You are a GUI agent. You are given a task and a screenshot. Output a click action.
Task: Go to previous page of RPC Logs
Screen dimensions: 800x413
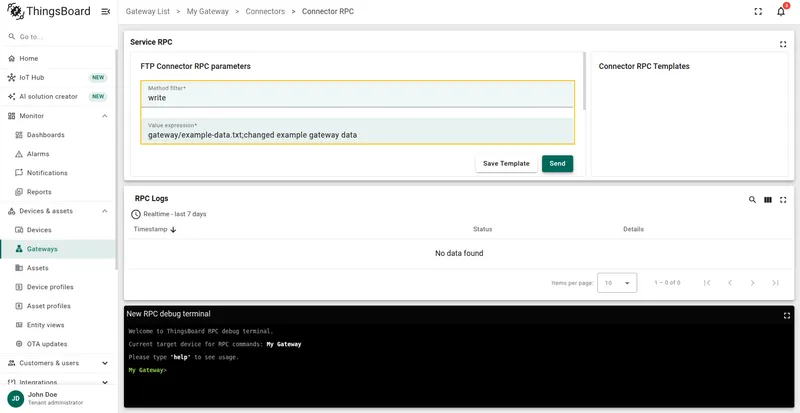730,283
